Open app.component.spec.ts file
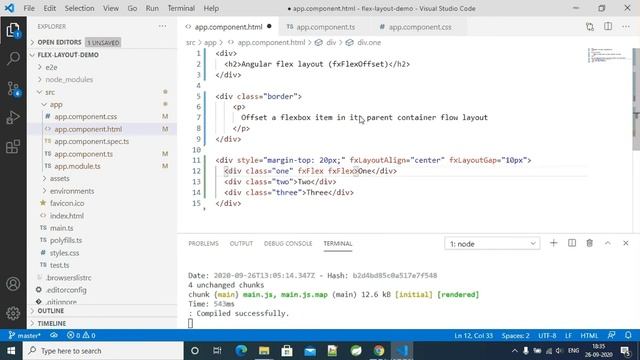Viewport: 640px width, 360px height. point(91,141)
